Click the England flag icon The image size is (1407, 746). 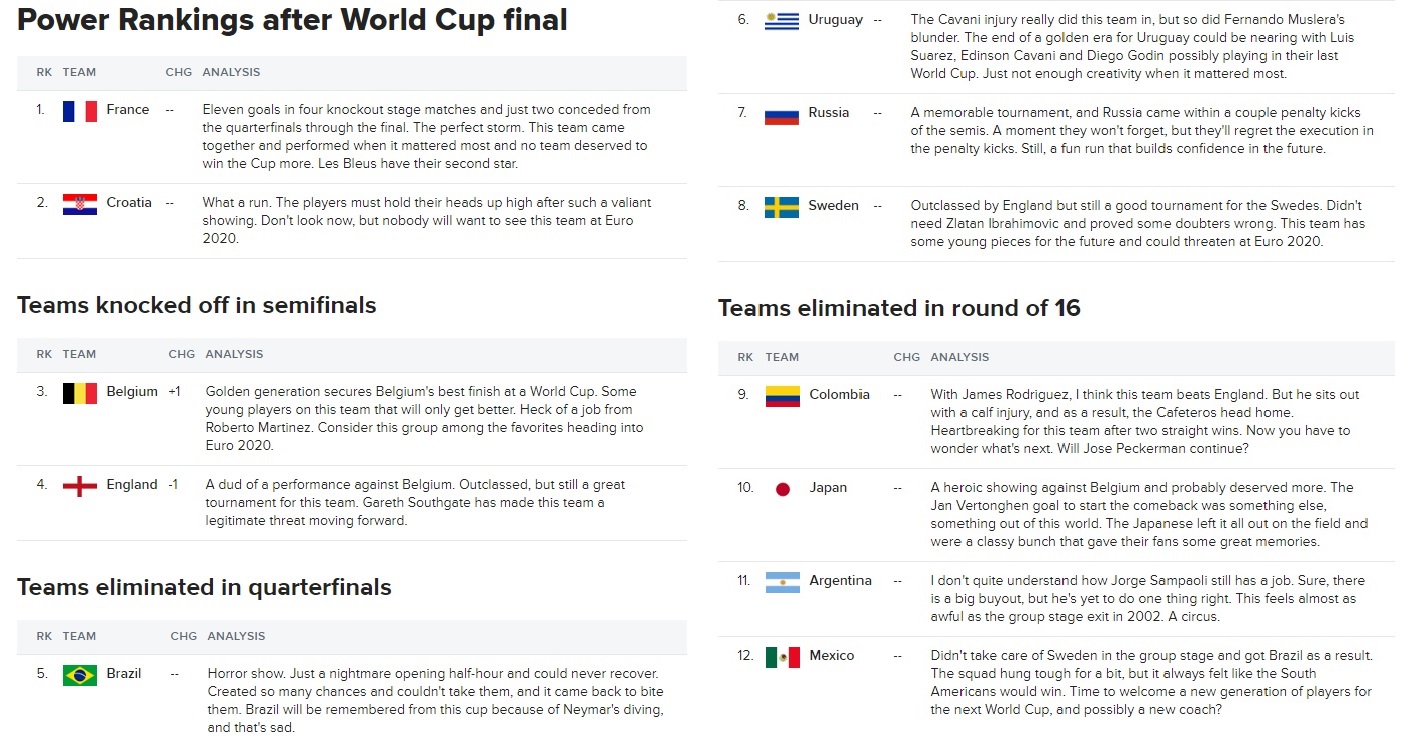point(79,485)
